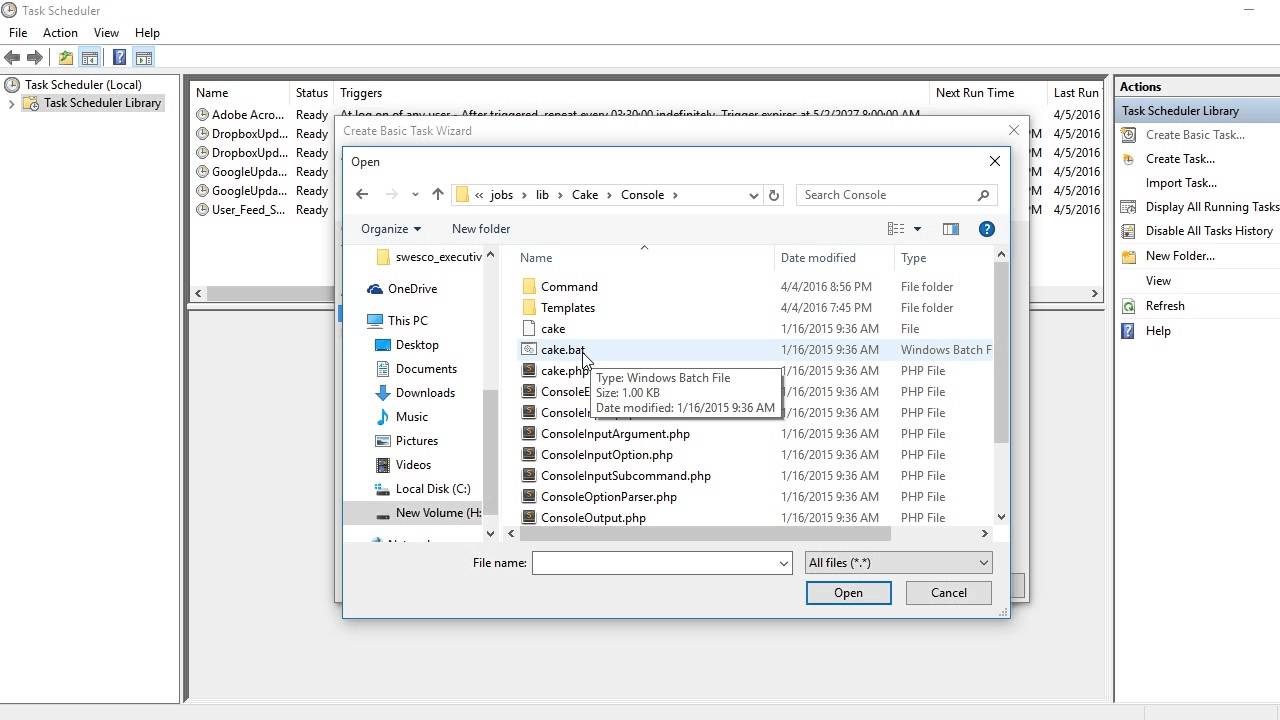Viewport: 1280px width, 720px height.
Task: Open the view options dropdown arrow
Action: 917,229
